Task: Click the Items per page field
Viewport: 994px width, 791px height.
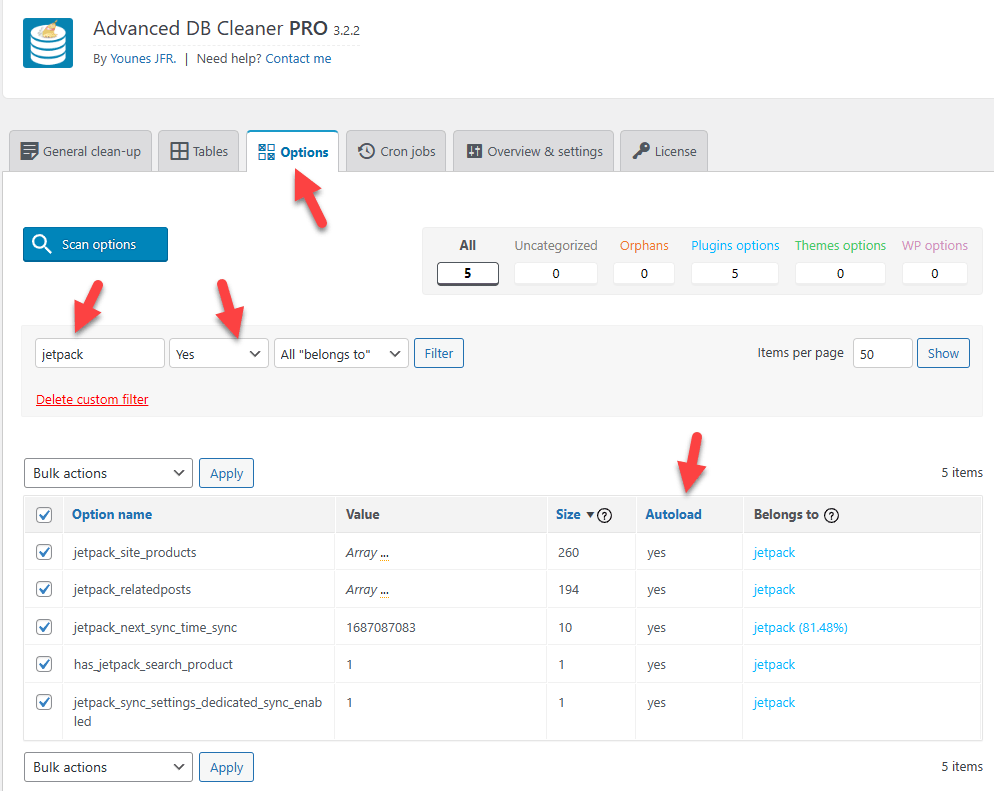Action: click(882, 354)
